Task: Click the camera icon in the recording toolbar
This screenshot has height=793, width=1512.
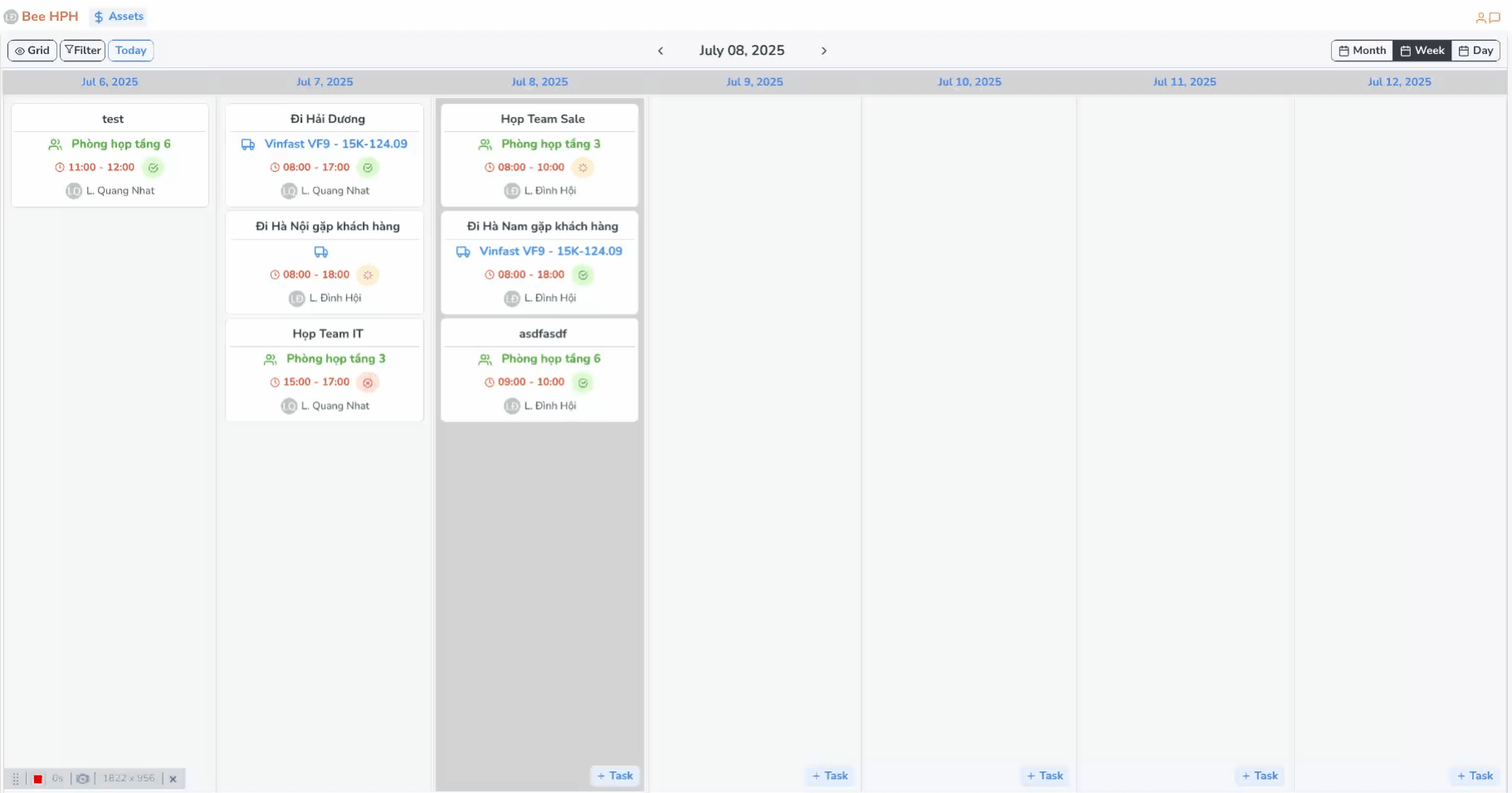Action: click(x=83, y=779)
